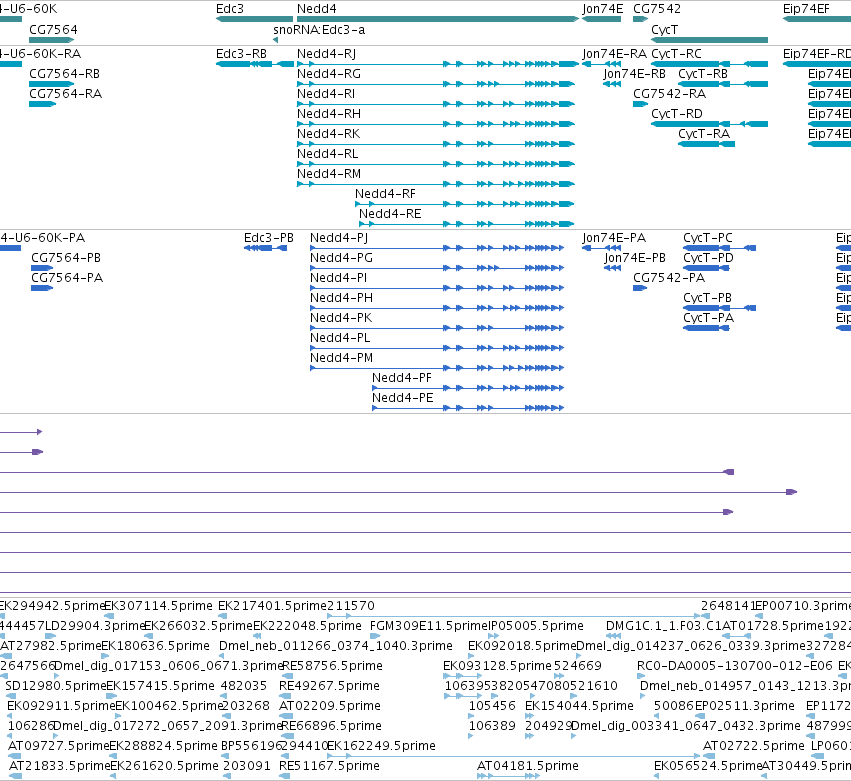The image size is (851, 781).
Task: Click the Nedd4-RF transcript label
Action: 385,194
